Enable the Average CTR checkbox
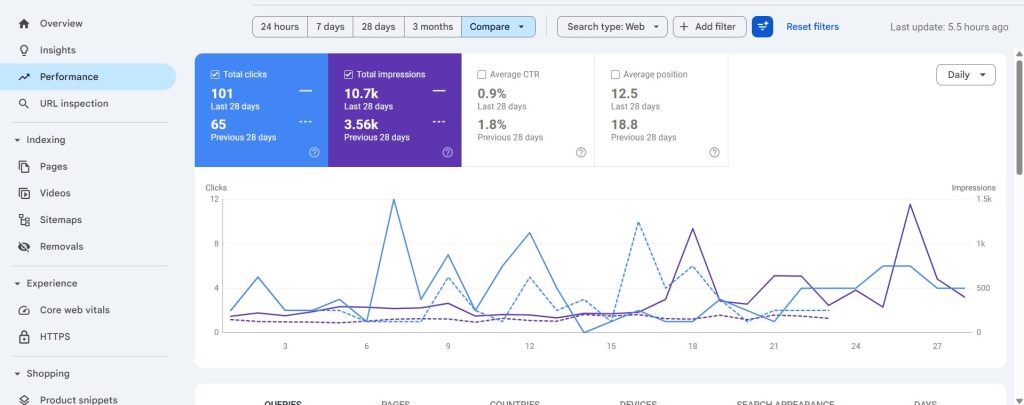The image size is (1024, 405). pyautogui.click(x=481, y=74)
